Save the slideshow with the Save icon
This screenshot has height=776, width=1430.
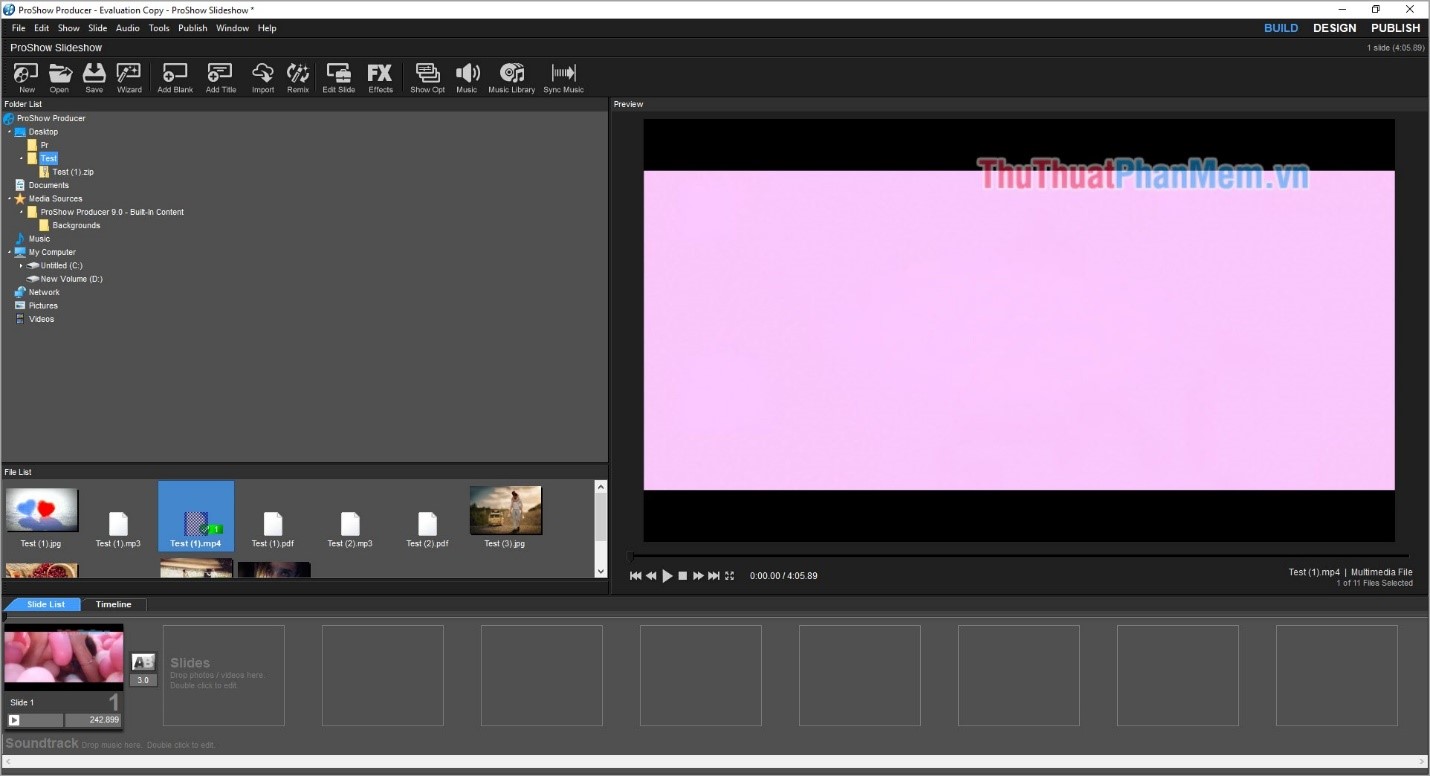pos(93,77)
